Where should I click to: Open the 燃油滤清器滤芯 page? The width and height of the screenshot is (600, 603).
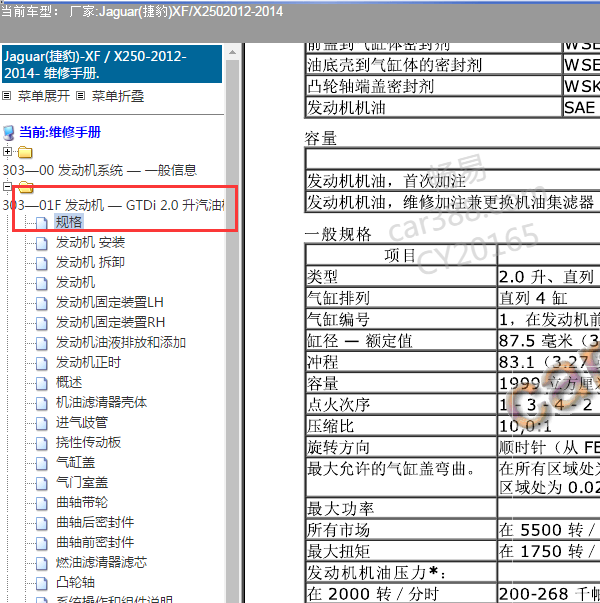point(102,562)
